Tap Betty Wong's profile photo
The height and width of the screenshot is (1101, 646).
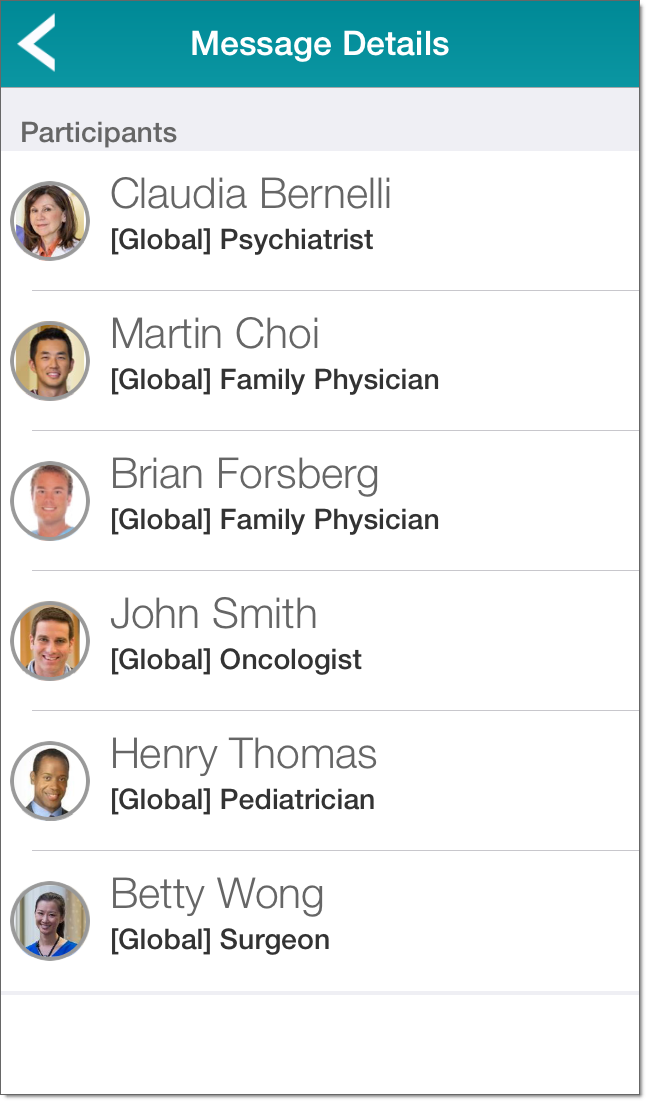50,921
